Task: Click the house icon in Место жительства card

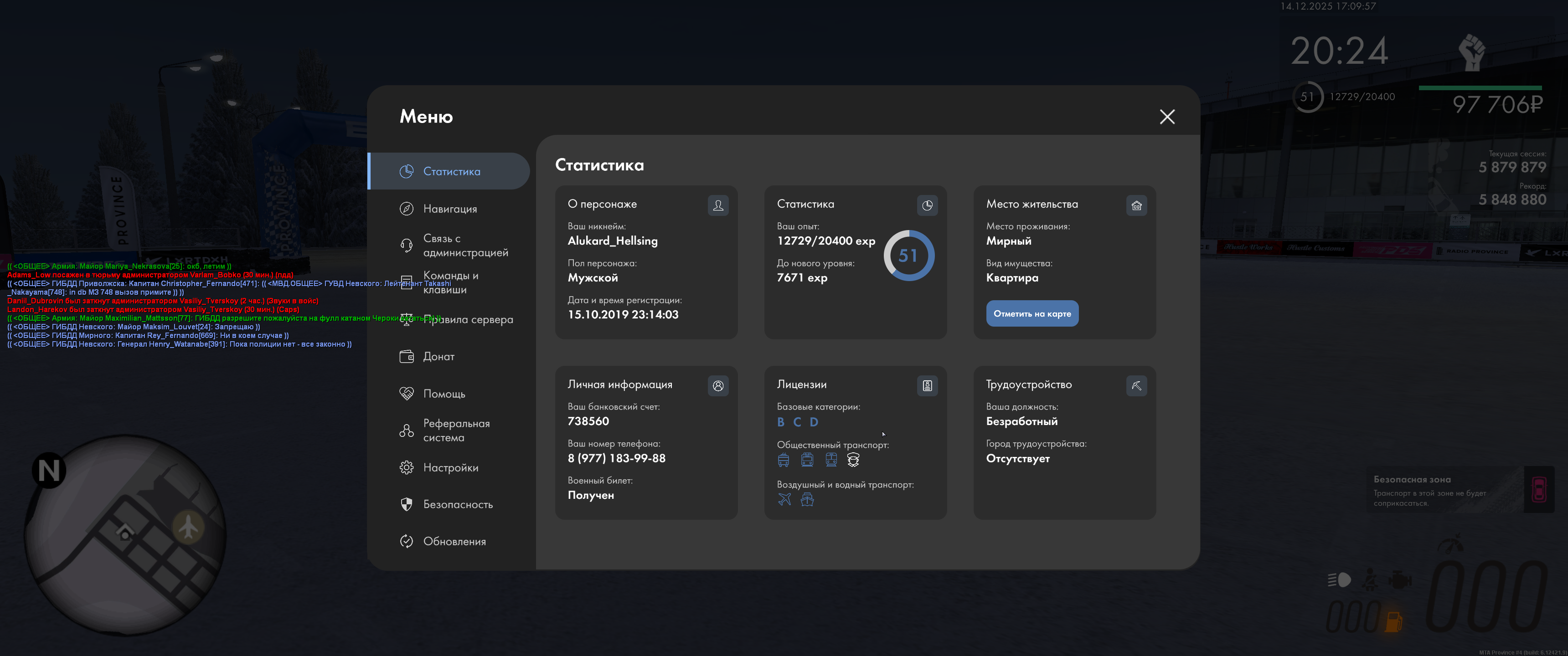Action: click(x=1136, y=206)
